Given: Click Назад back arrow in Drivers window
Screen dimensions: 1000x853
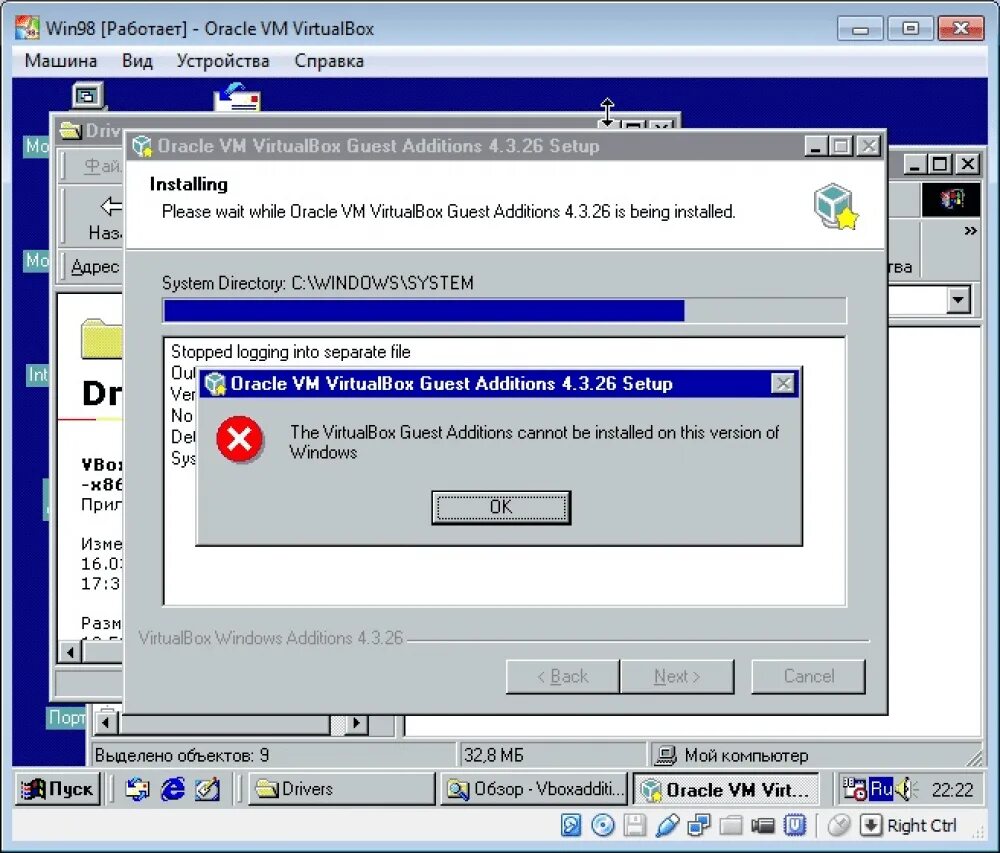Looking at the screenshot, I should [x=111, y=205].
